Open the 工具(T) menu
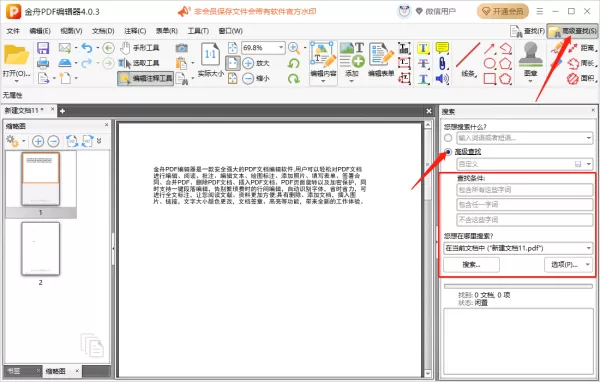The image size is (600, 382). click(x=198, y=31)
